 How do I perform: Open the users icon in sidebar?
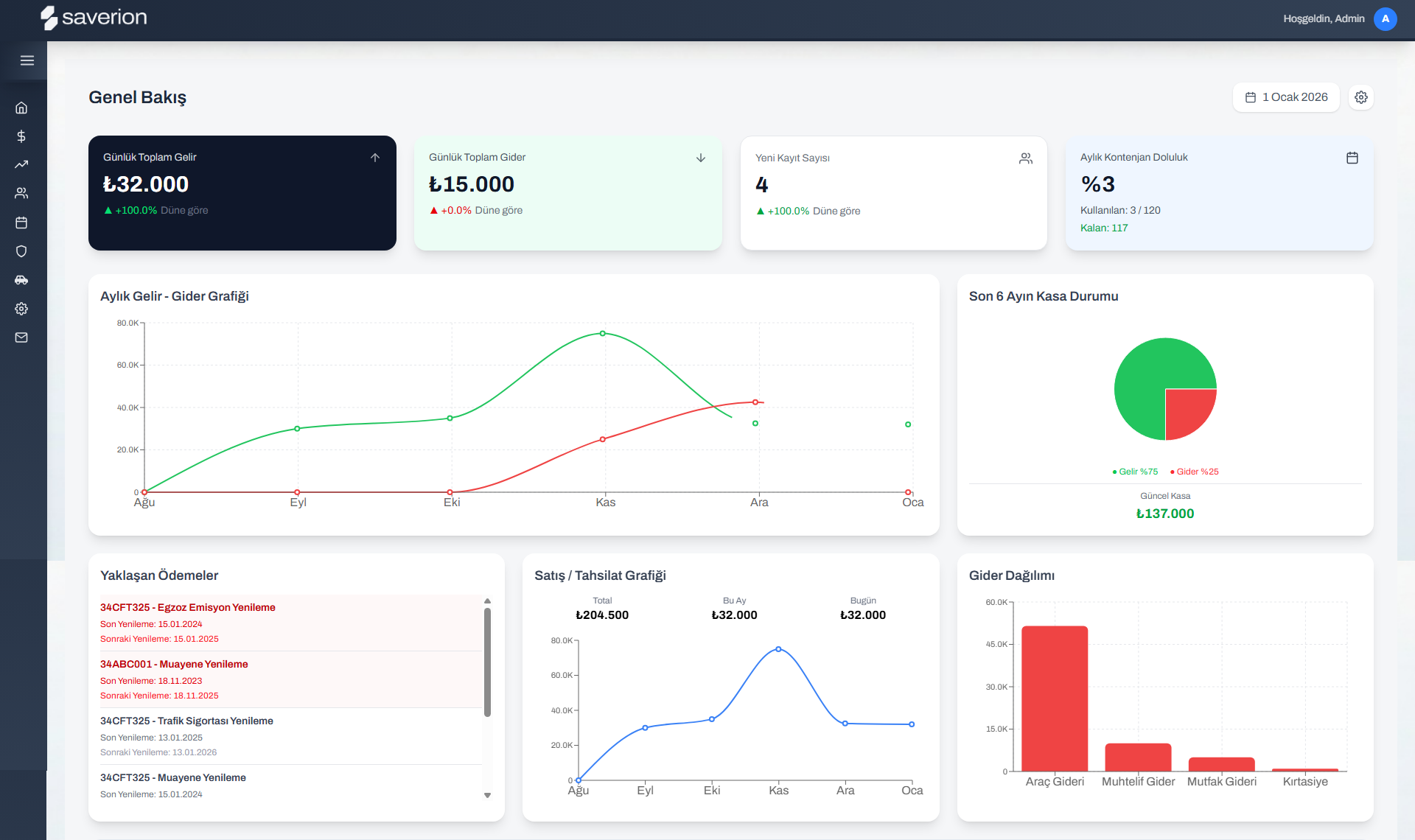(x=21, y=193)
